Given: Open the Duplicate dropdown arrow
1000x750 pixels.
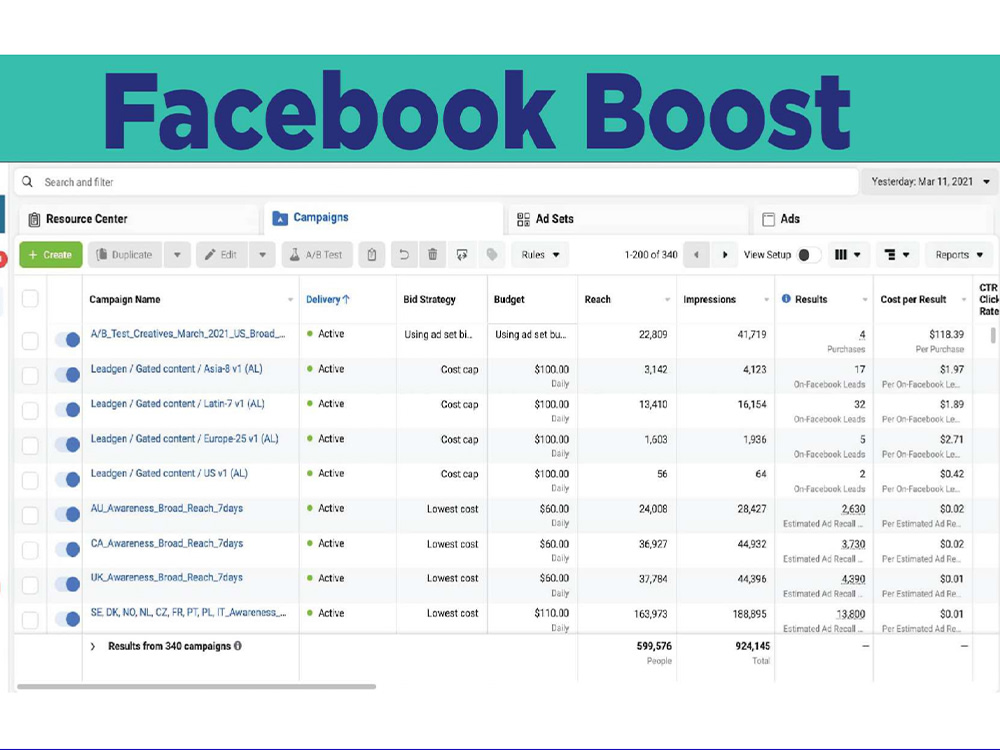Looking at the screenshot, I should pyautogui.click(x=177, y=254).
